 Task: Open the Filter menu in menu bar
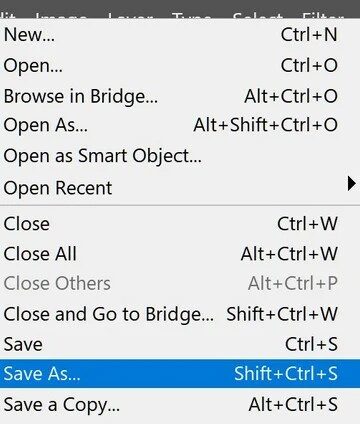(x=322, y=15)
